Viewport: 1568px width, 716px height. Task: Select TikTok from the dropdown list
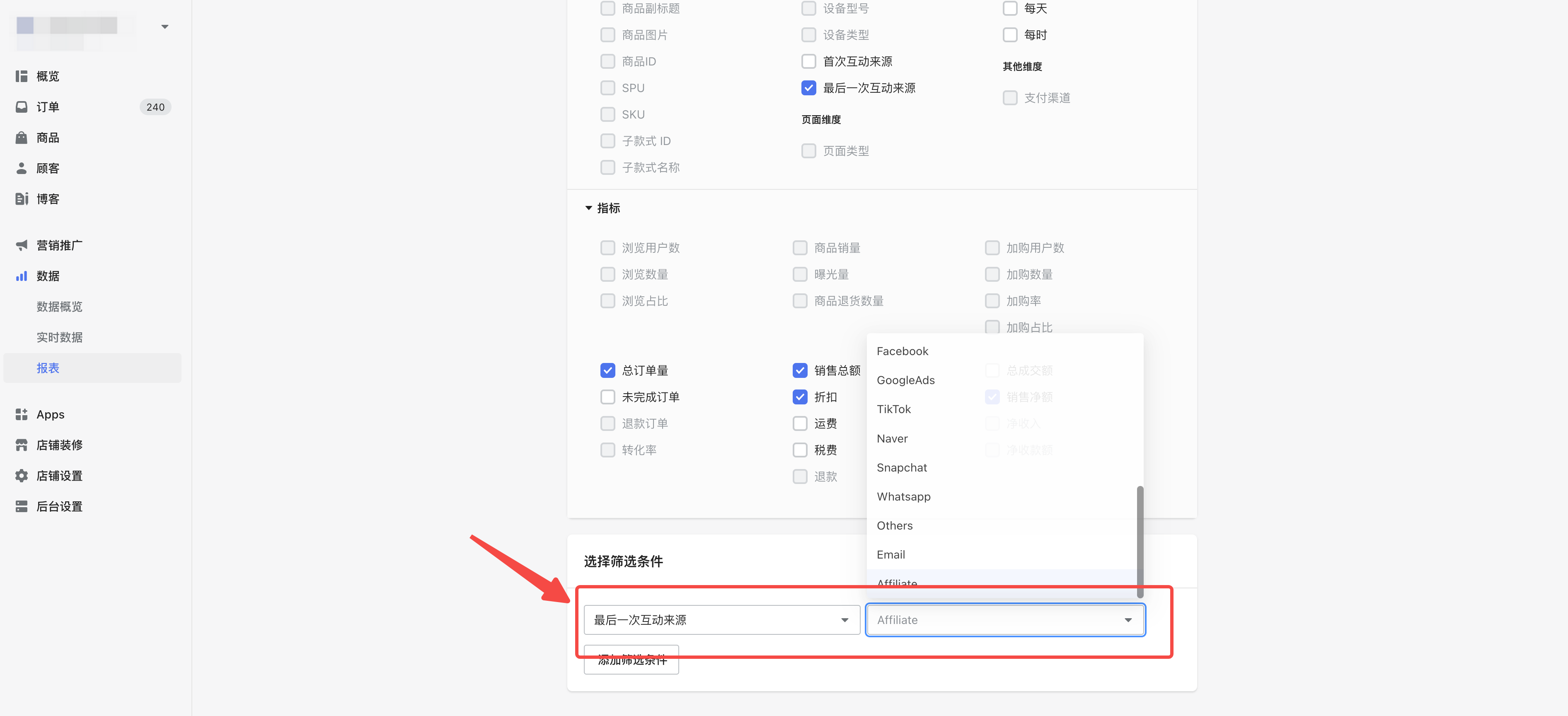pos(893,409)
